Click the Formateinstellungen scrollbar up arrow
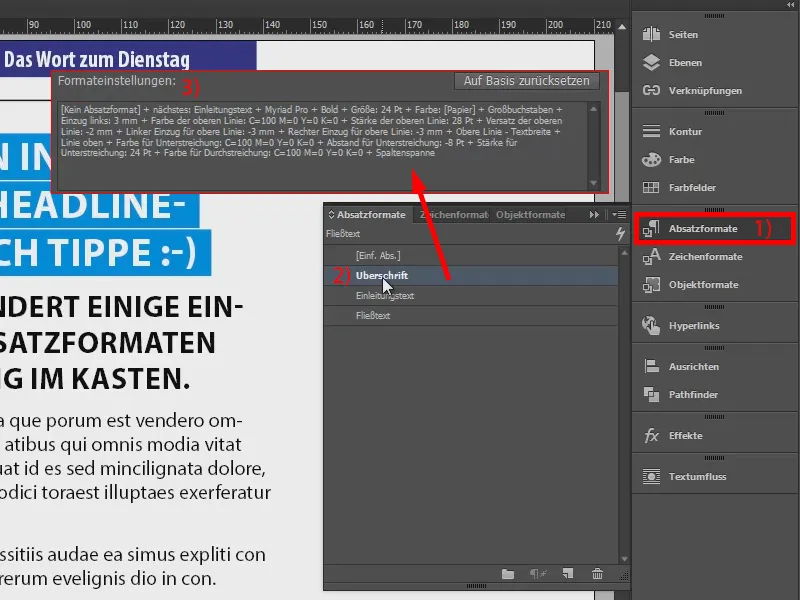800x600 pixels. [x=593, y=109]
